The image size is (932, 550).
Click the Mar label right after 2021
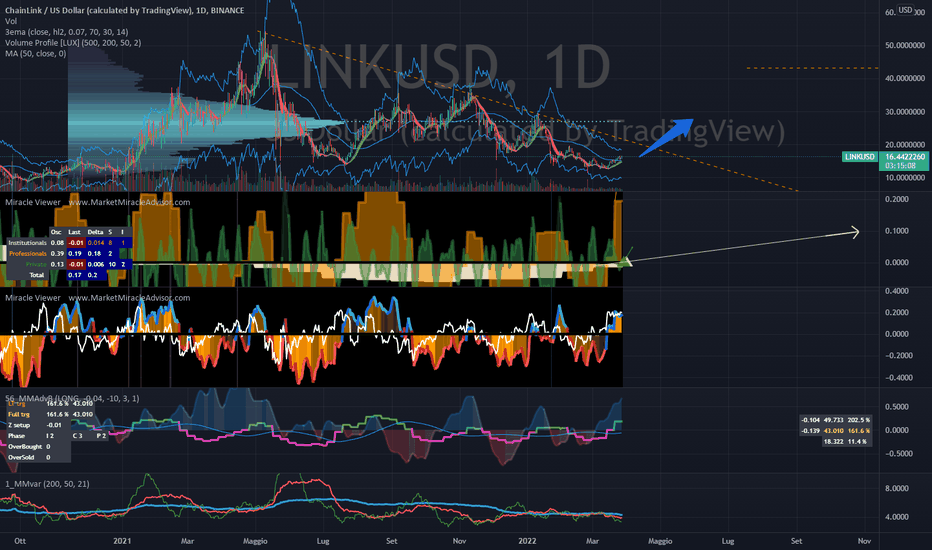pyautogui.click(x=187, y=540)
